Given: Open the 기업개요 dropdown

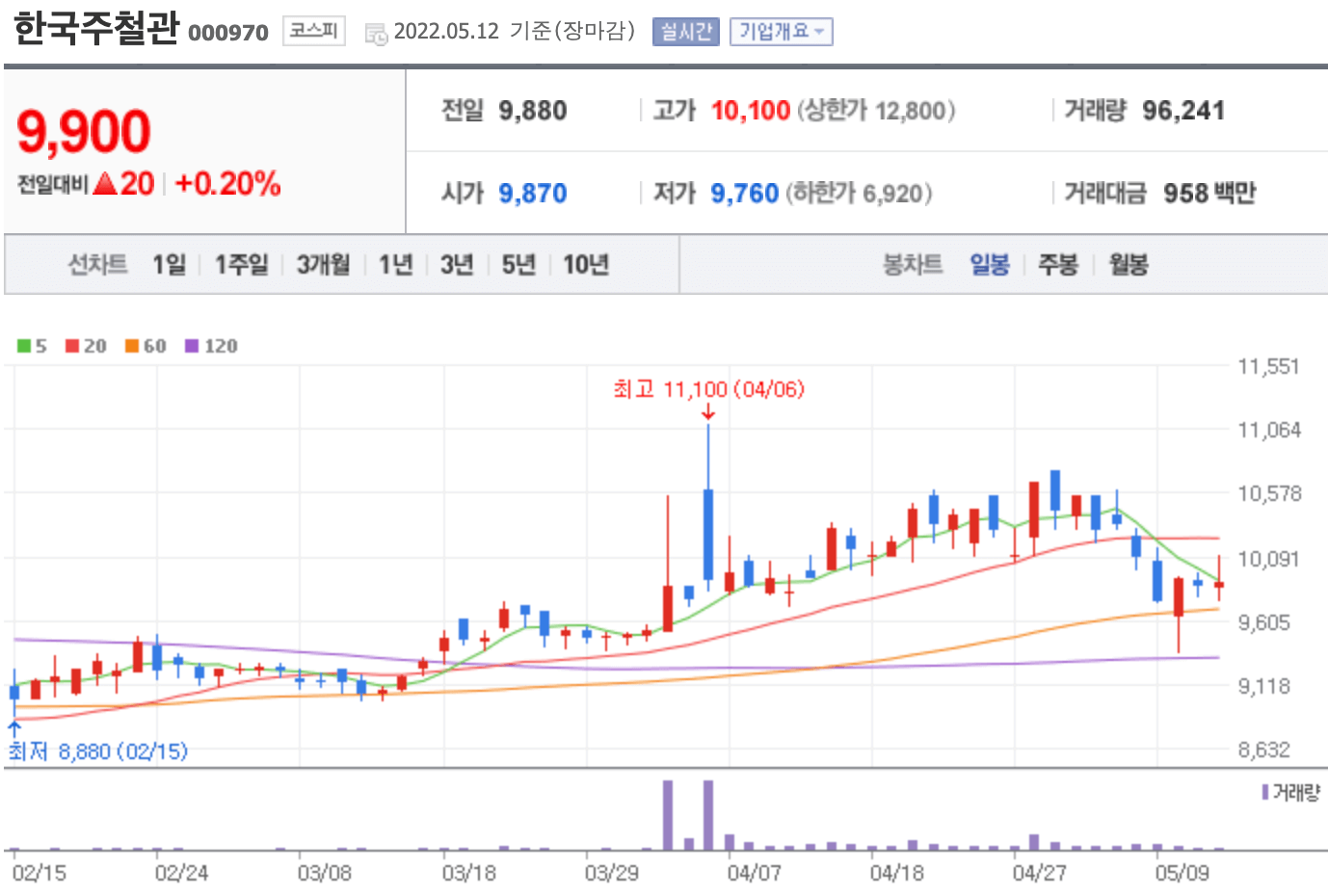Looking at the screenshot, I should pos(781,32).
